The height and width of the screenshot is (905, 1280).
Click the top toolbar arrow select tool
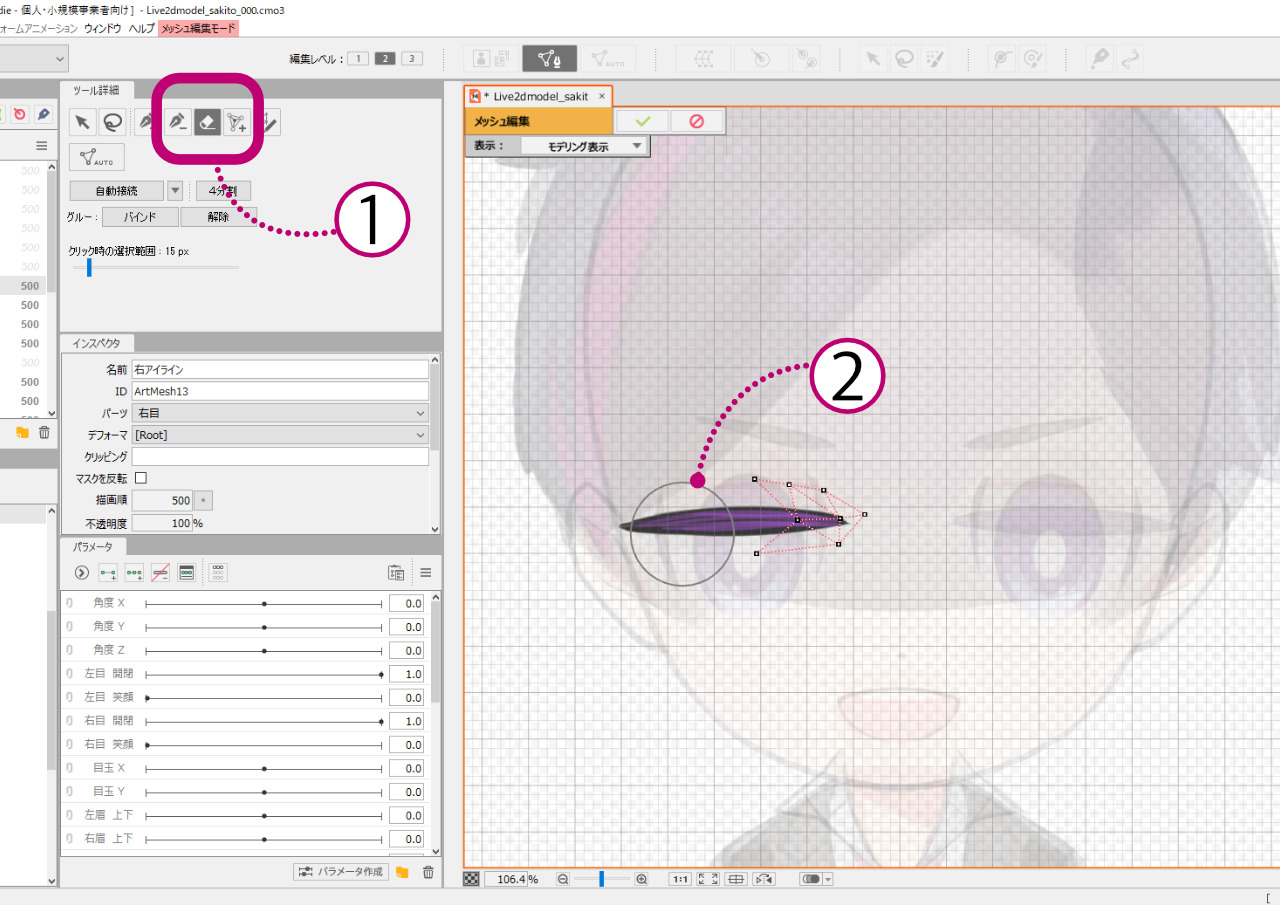[873, 59]
